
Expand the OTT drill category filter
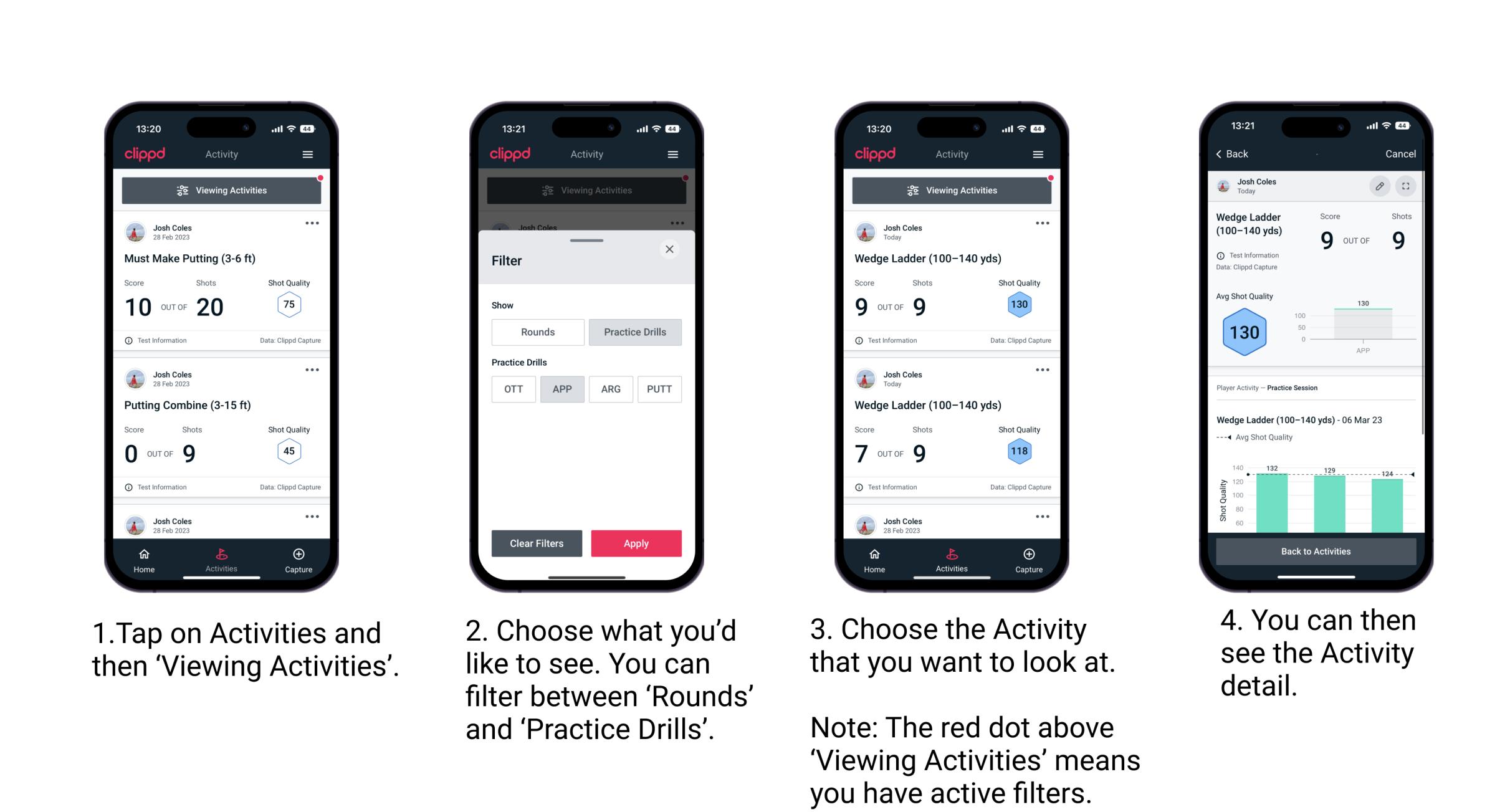512,388
